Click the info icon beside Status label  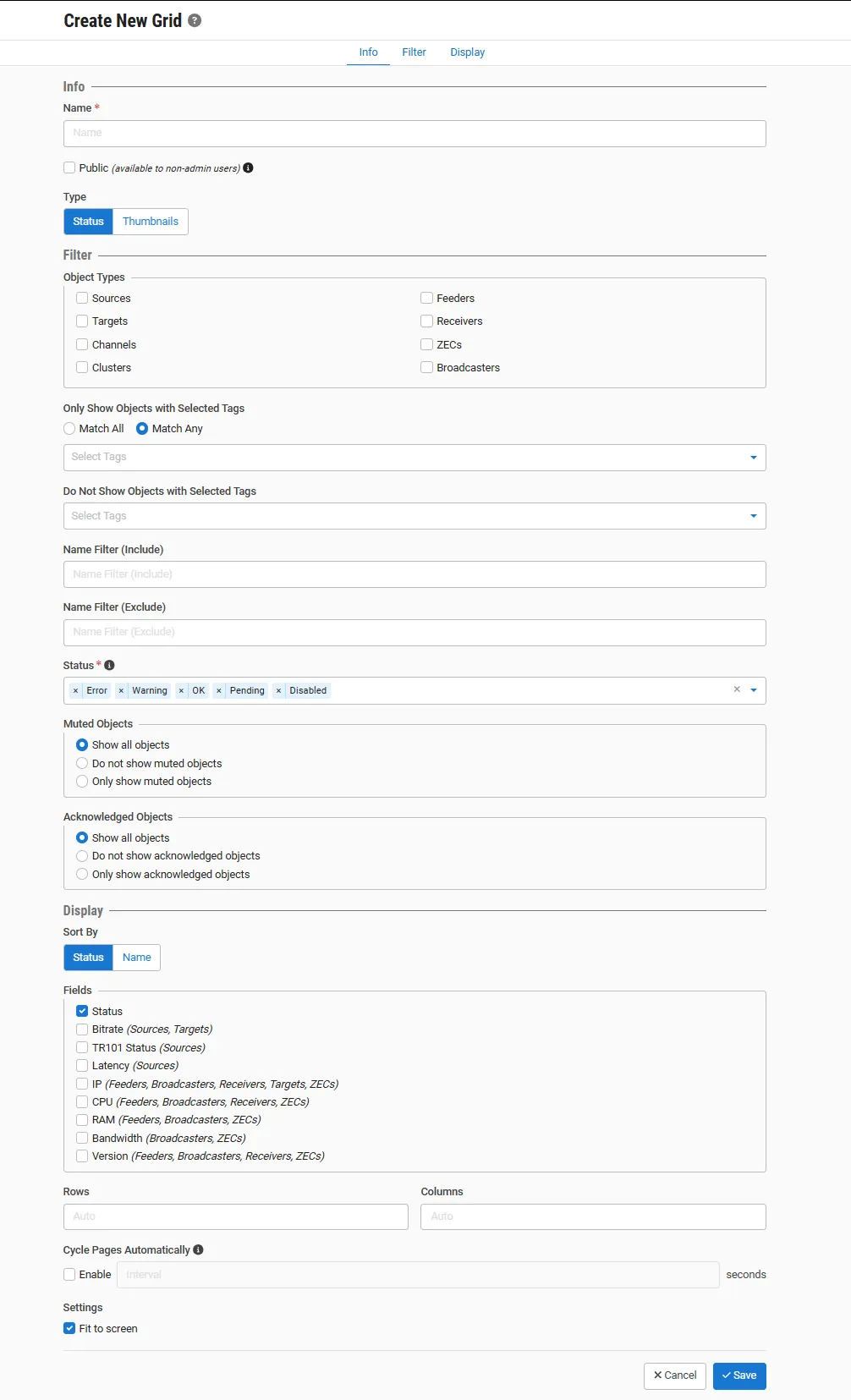click(x=109, y=665)
